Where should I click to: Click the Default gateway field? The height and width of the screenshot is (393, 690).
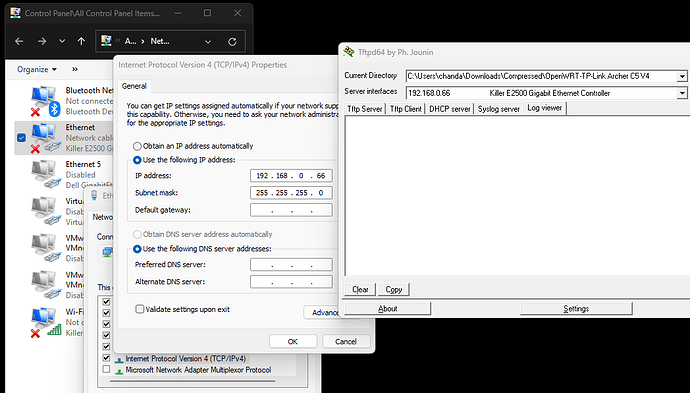click(291, 210)
